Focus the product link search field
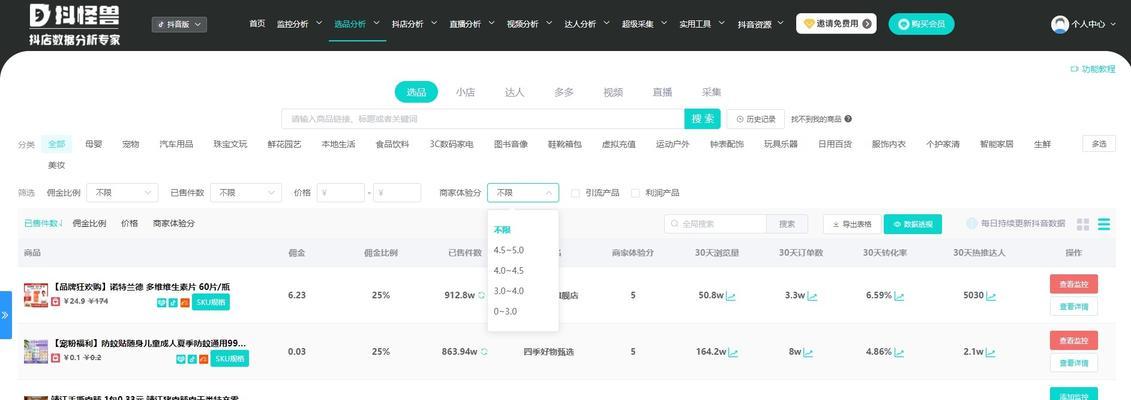This screenshot has height=400, width=1131. click(x=483, y=119)
